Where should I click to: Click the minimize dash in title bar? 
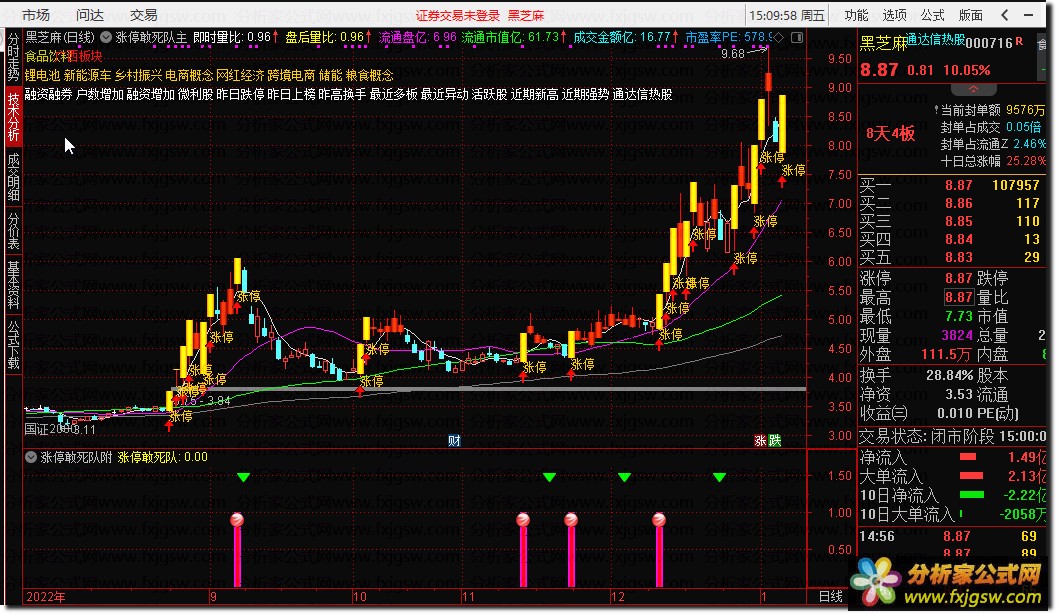click(1028, 14)
